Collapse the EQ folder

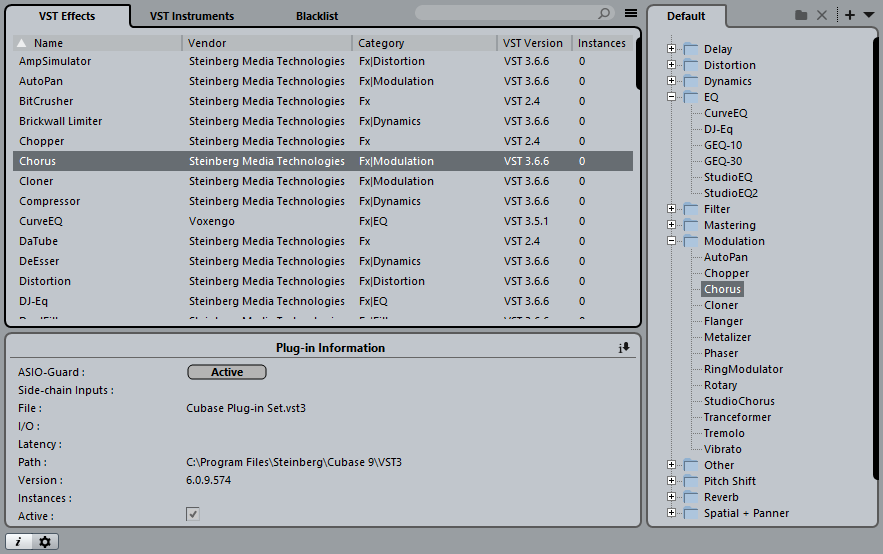coord(671,97)
